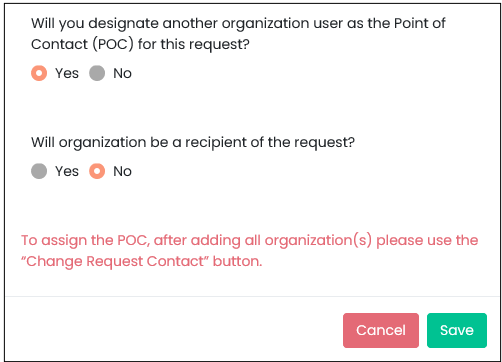Screen dimensions: 502x362
Task: Click the gray unselected radio beside the bottom Yes
Action: tap(39, 171)
